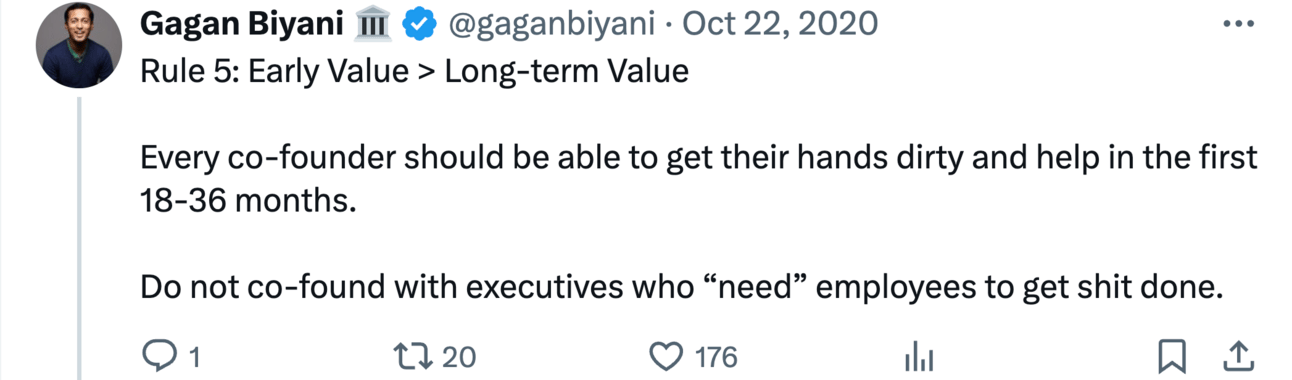Click the reply count showing 1
The height and width of the screenshot is (380, 1292).
click(x=194, y=357)
